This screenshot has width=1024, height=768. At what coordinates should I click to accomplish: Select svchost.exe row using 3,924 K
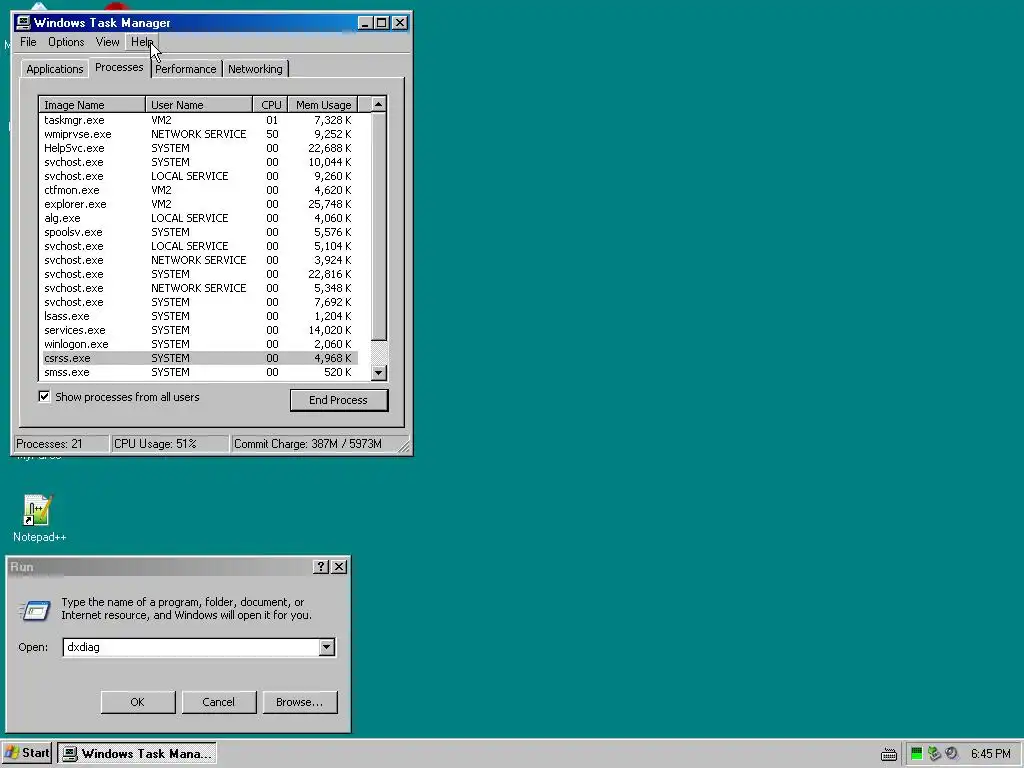pos(199,260)
